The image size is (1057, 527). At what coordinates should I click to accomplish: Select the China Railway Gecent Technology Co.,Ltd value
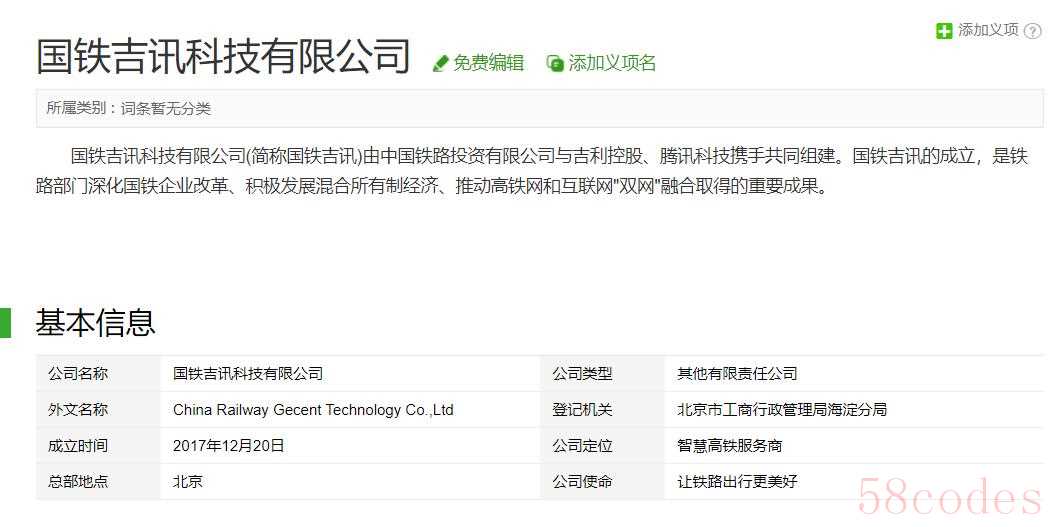click(313, 410)
